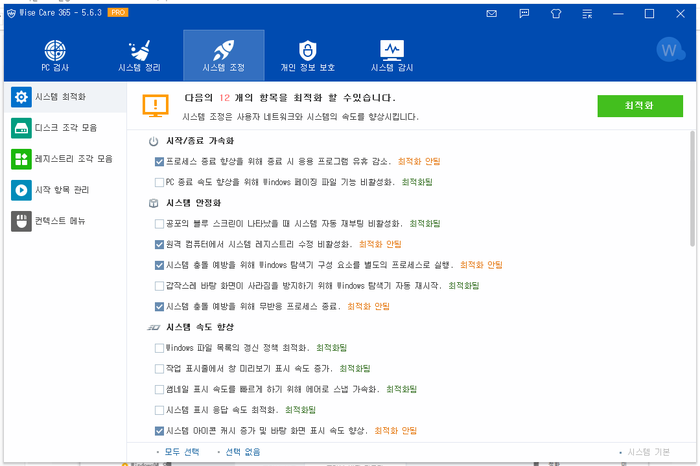
Task: Click the 레지스트리 조각 모음 blocks icon
Action: coord(21,159)
